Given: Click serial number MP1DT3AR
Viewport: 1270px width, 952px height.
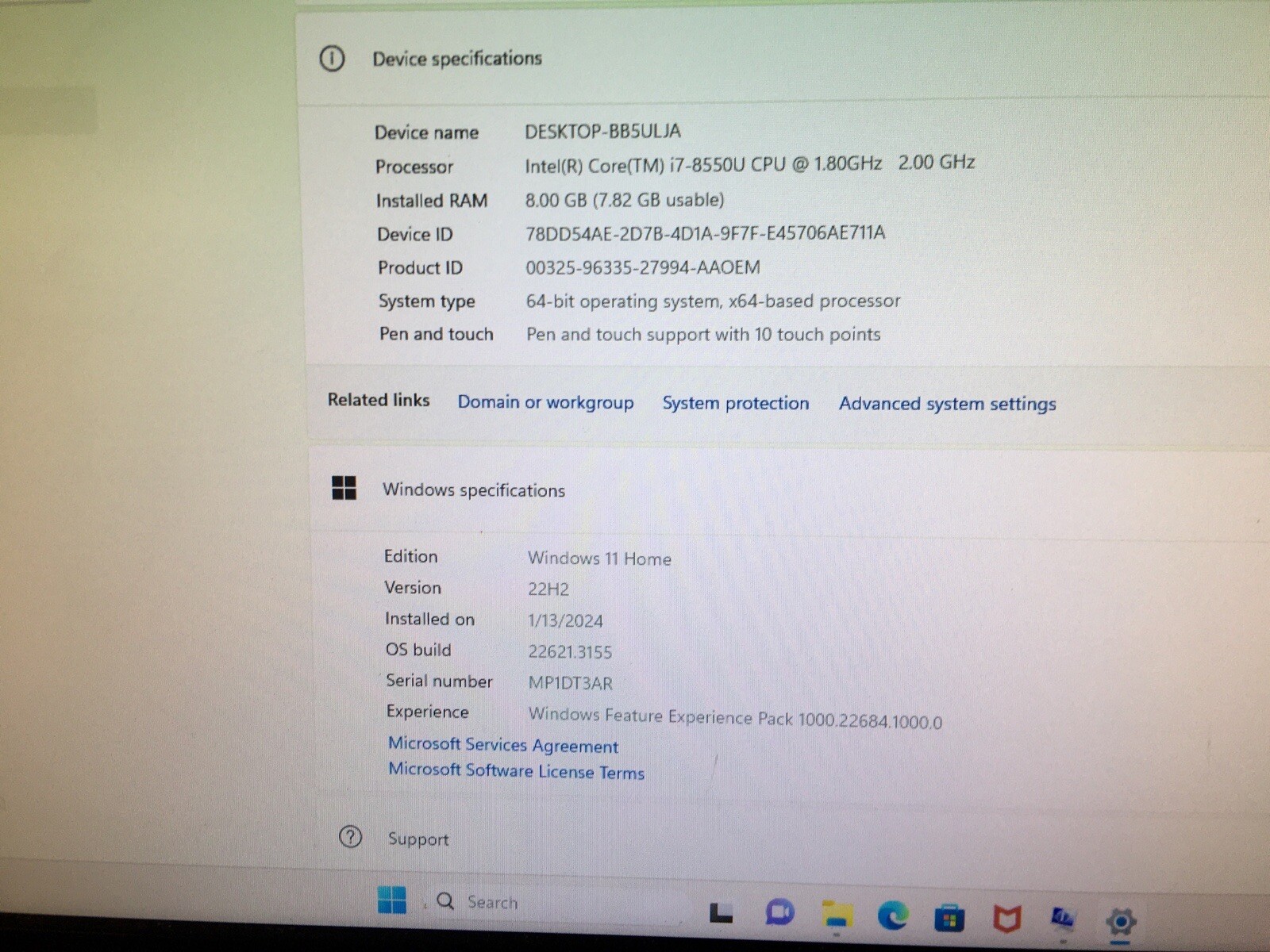Looking at the screenshot, I should pos(570,683).
